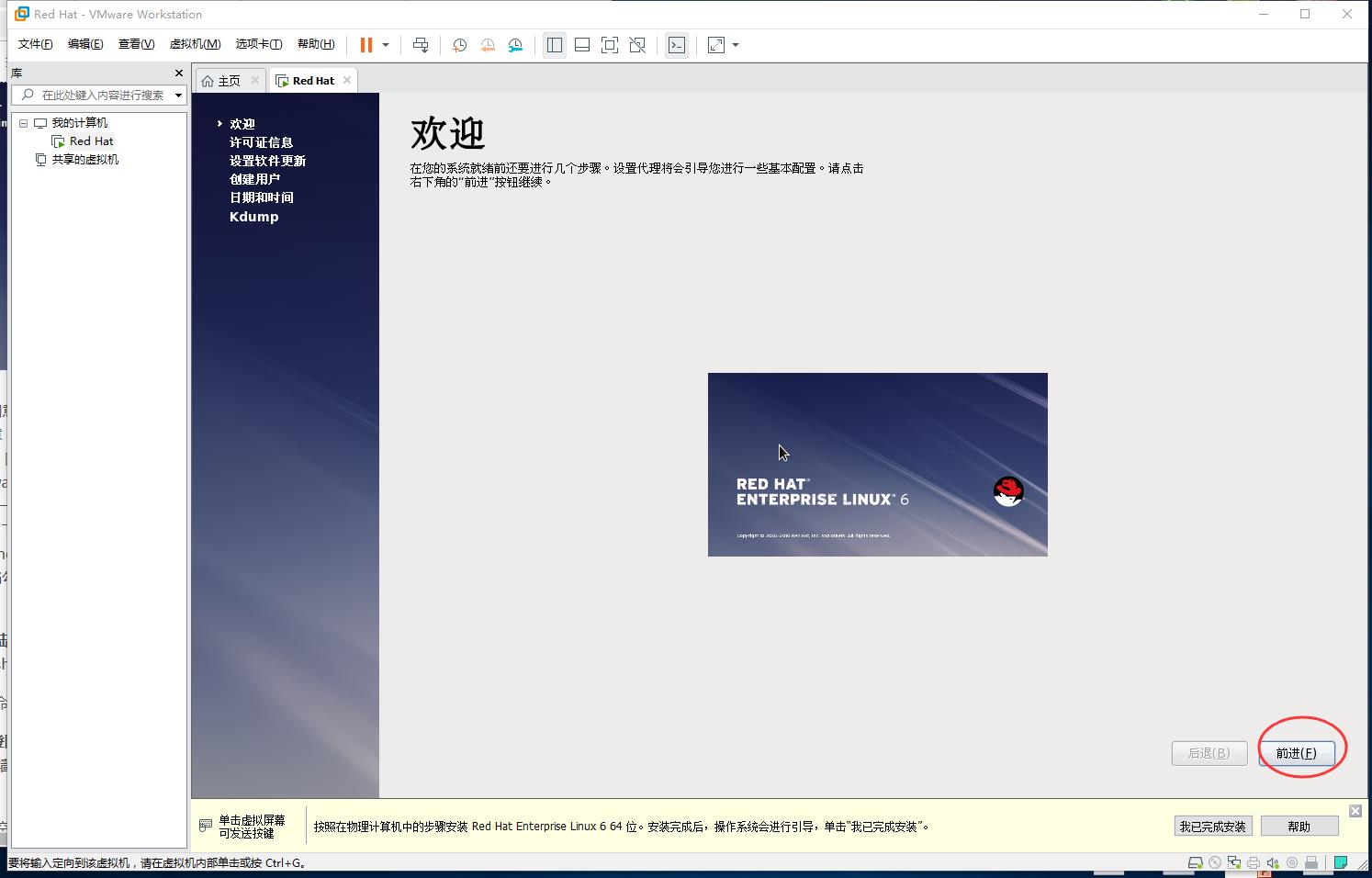Open the 选项卡(T) menu
The width and height of the screenshot is (1372, 878).
(x=259, y=44)
